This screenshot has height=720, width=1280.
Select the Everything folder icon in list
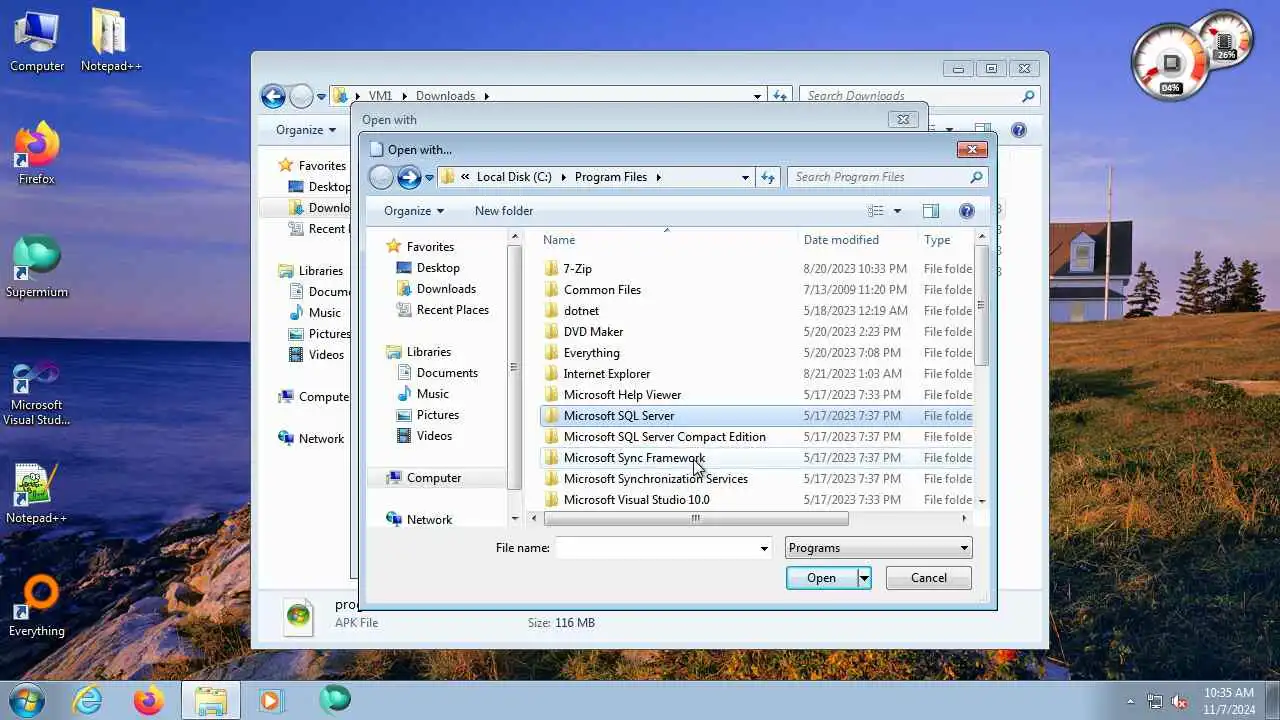(551, 353)
